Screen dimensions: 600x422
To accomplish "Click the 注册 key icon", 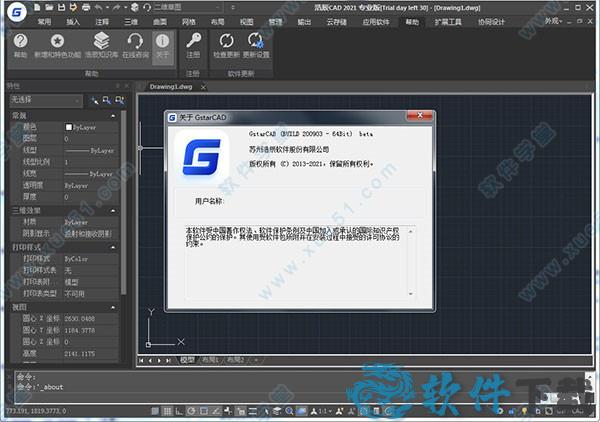I will click(x=195, y=42).
